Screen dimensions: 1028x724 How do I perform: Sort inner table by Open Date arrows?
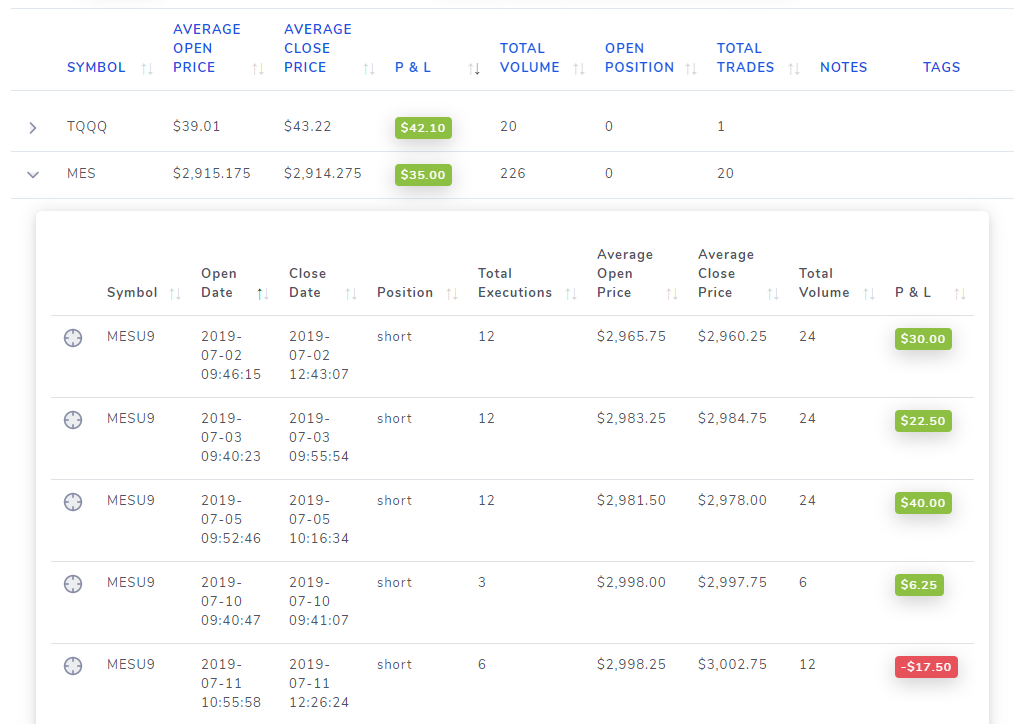[x=263, y=294]
